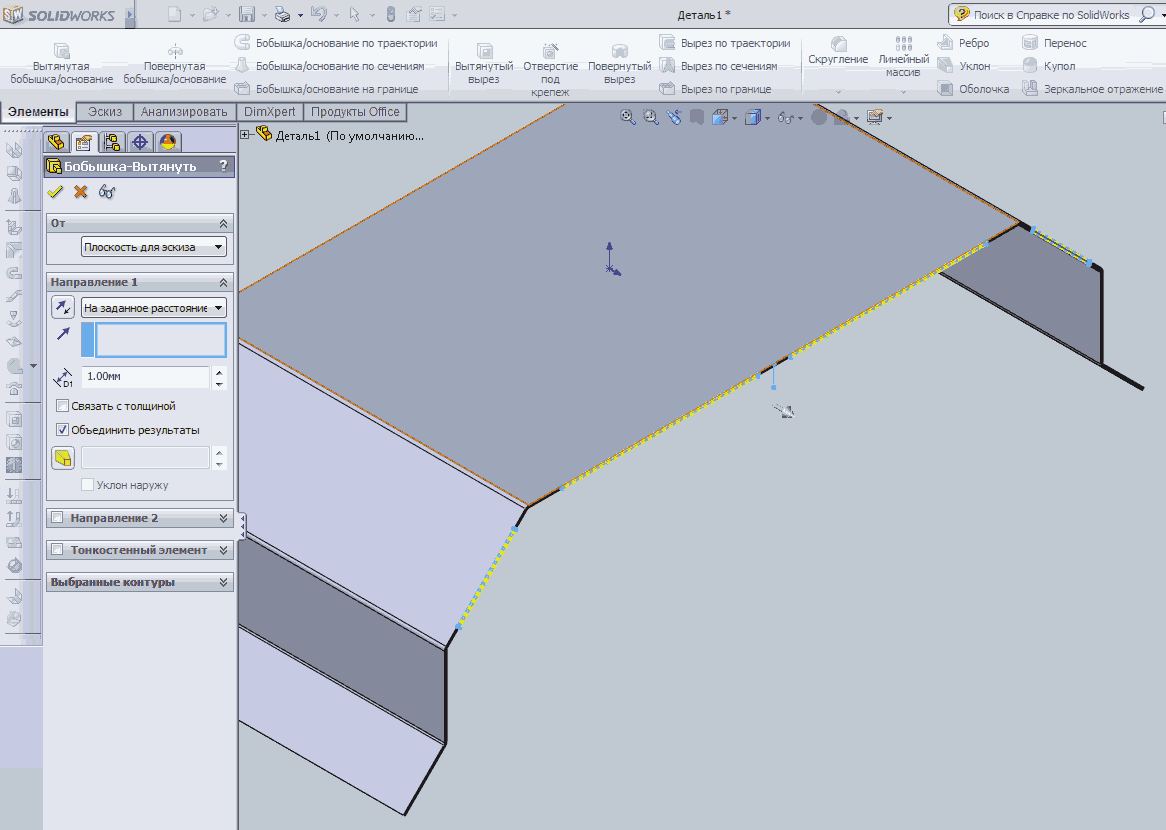Open the Print dropdown arrow

pos(300,15)
